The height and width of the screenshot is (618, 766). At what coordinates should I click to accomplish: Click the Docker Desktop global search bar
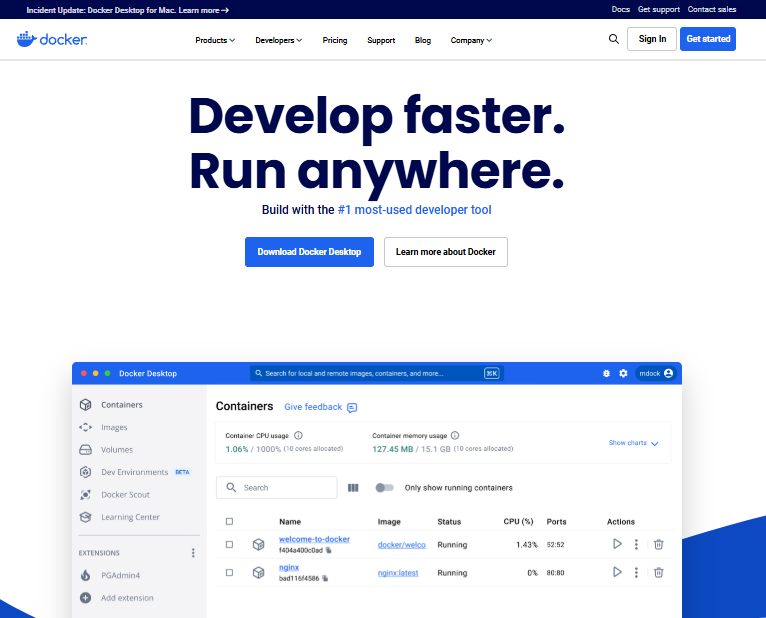point(377,373)
